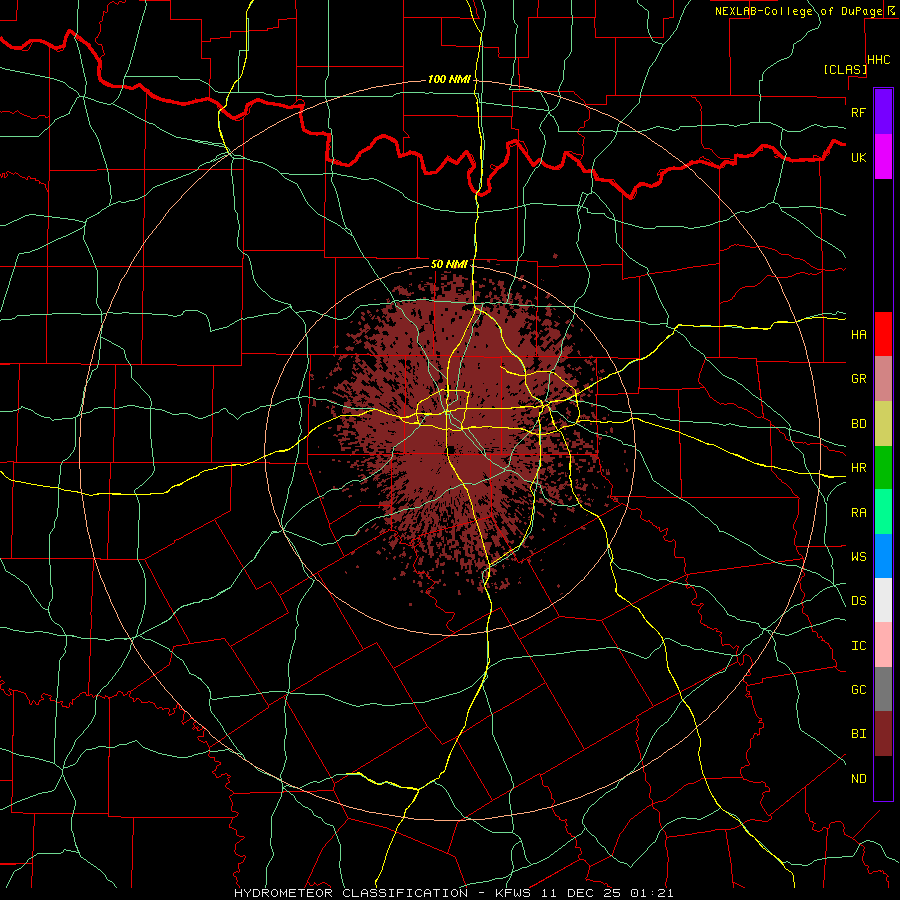Click the '11 DEC 25 01:21' timestamp
This screenshot has width=900, height=900.
(x=607, y=893)
